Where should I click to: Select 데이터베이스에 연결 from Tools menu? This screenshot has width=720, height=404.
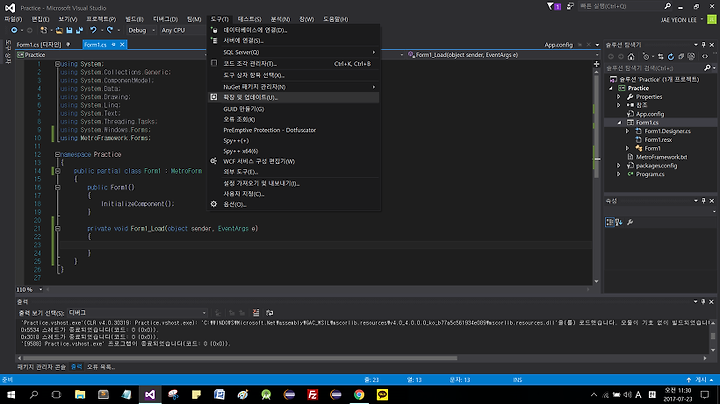[x=293, y=30]
